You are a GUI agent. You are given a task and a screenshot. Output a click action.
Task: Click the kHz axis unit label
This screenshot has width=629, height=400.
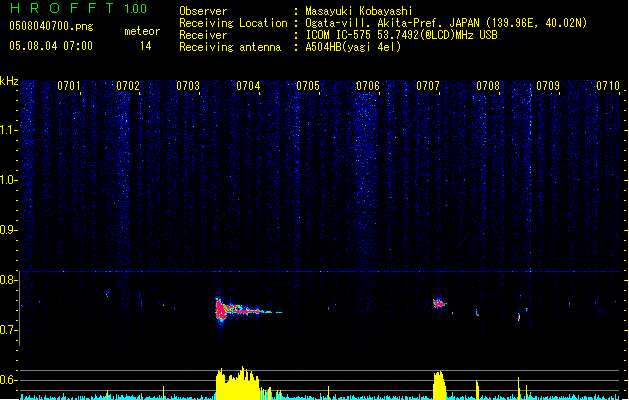pos(9,81)
